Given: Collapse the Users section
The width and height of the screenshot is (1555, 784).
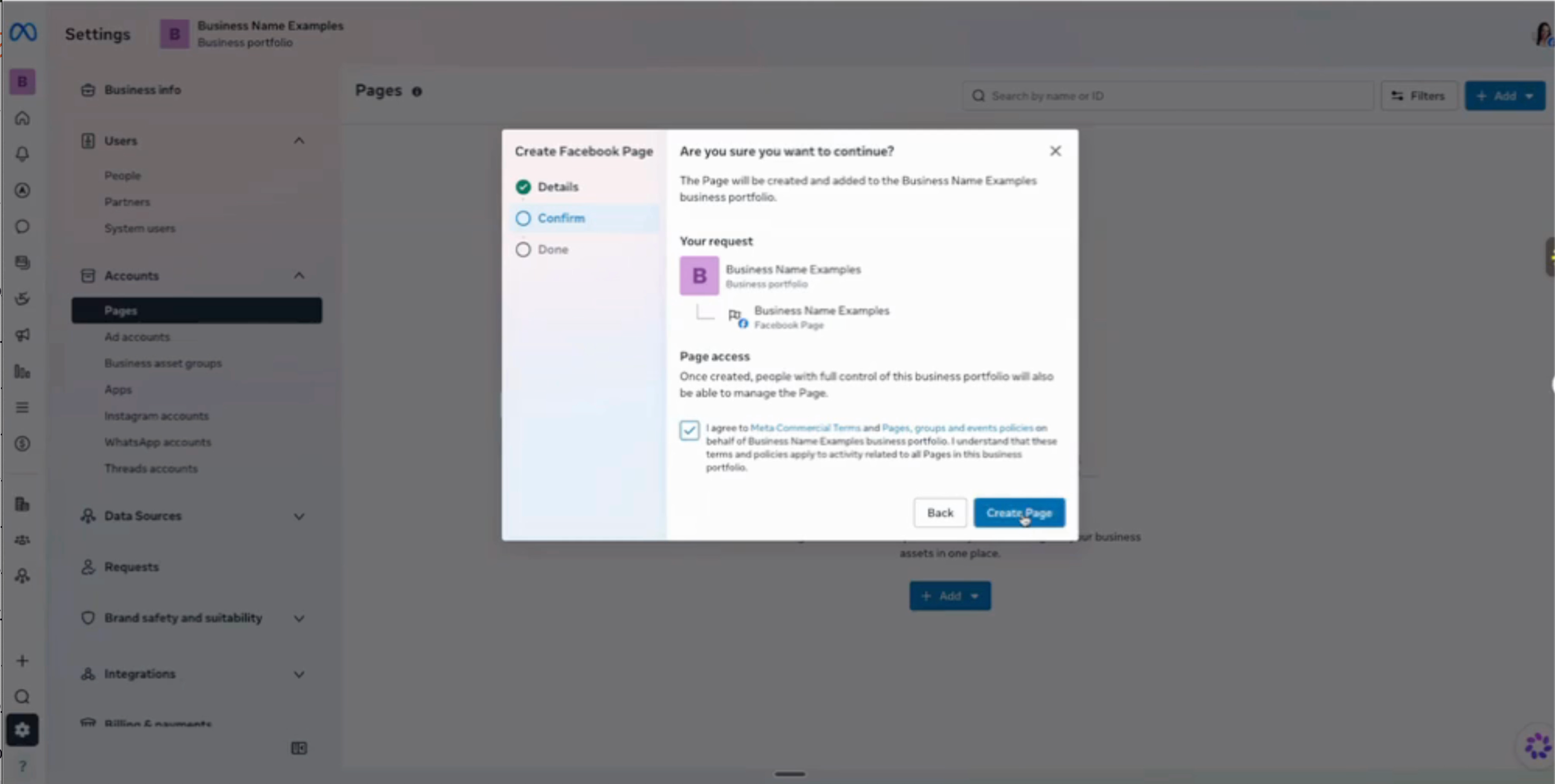Looking at the screenshot, I should 299,140.
